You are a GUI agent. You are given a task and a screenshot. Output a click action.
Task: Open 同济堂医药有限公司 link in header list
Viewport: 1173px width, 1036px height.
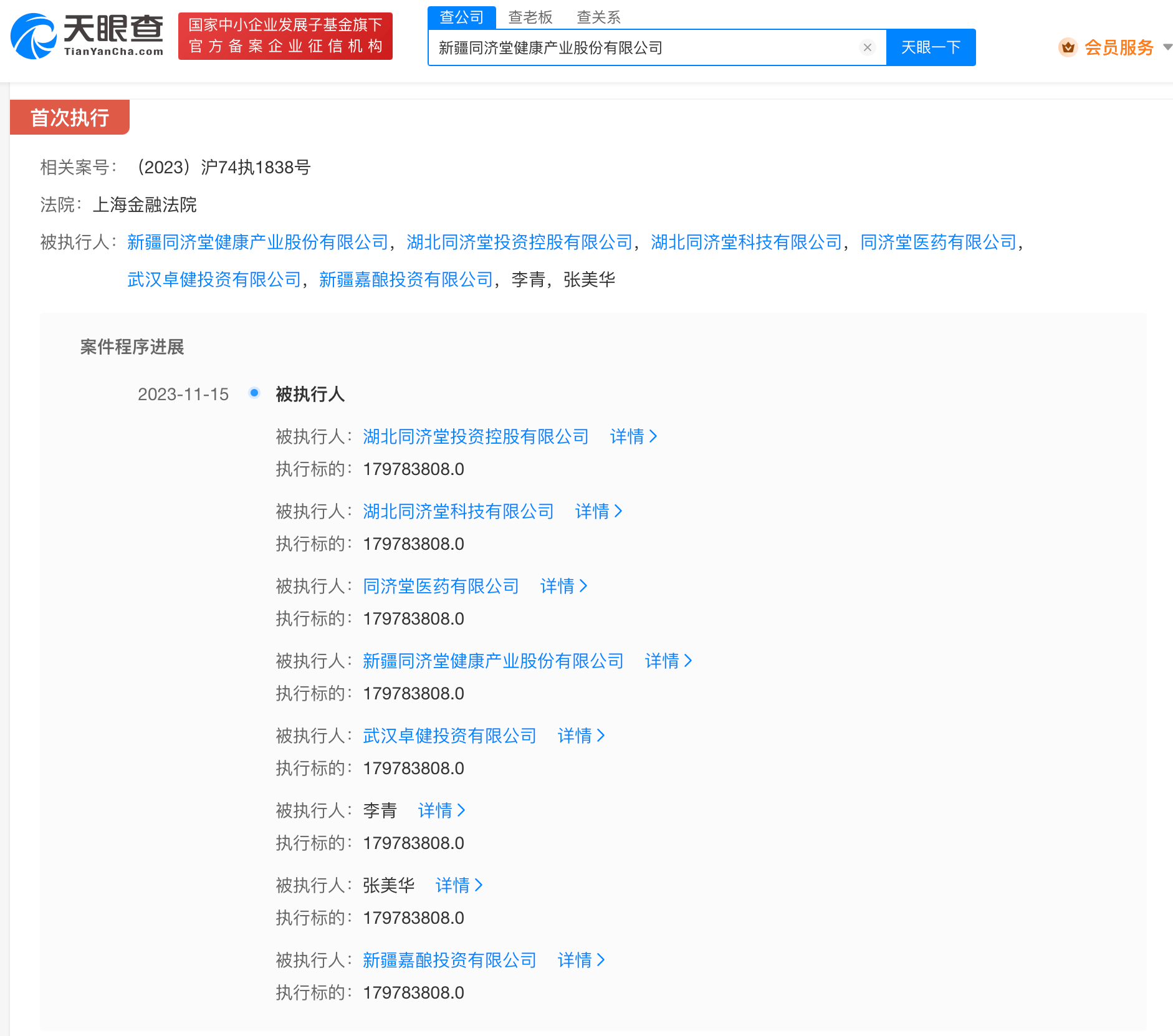[x=938, y=242]
